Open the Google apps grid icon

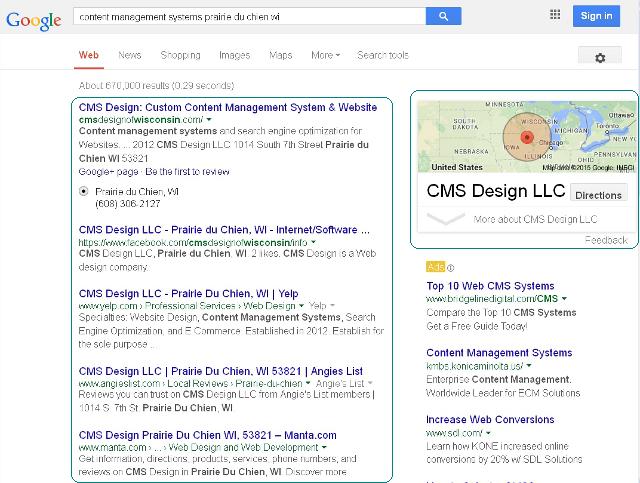[555, 15]
